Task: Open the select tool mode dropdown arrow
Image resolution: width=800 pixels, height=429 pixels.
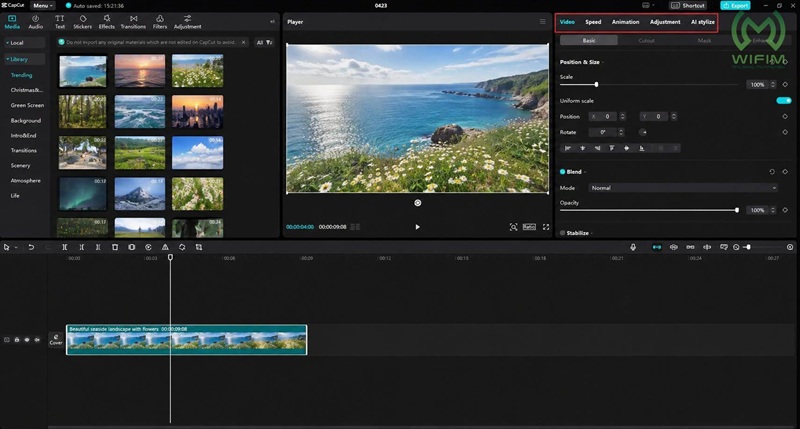Action: [16, 247]
